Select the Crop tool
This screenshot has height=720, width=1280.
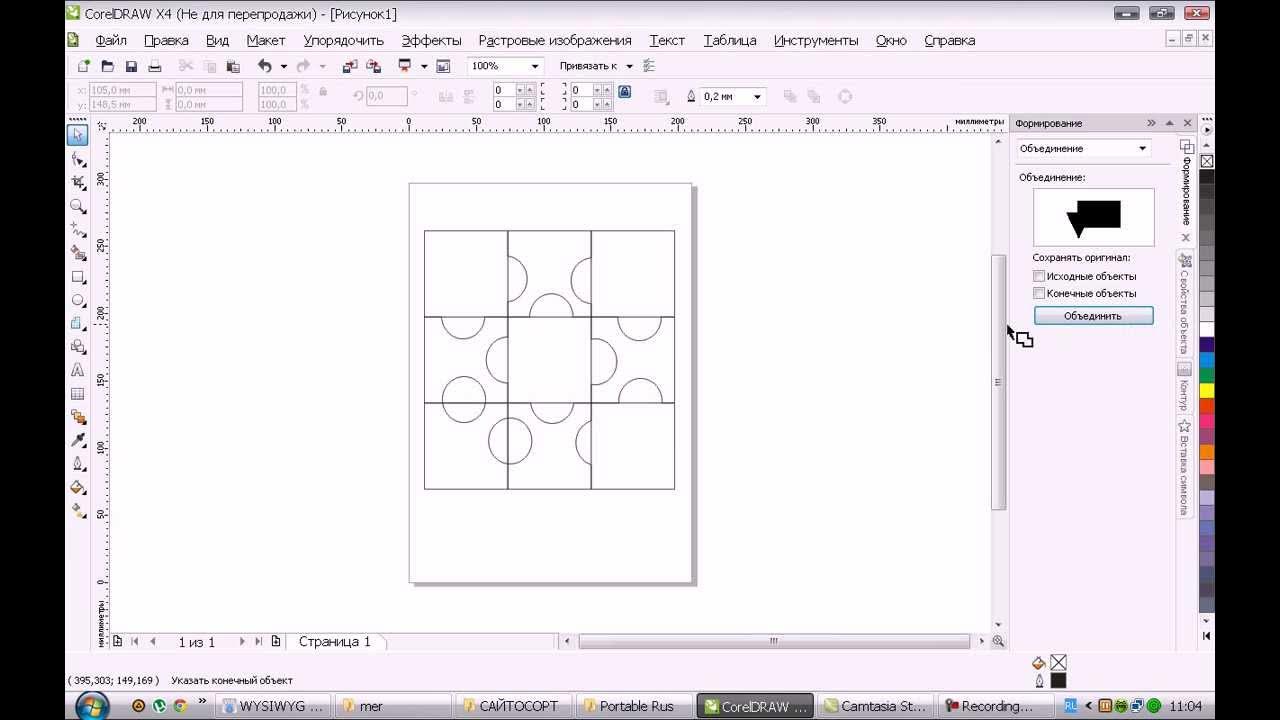(78, 183)
